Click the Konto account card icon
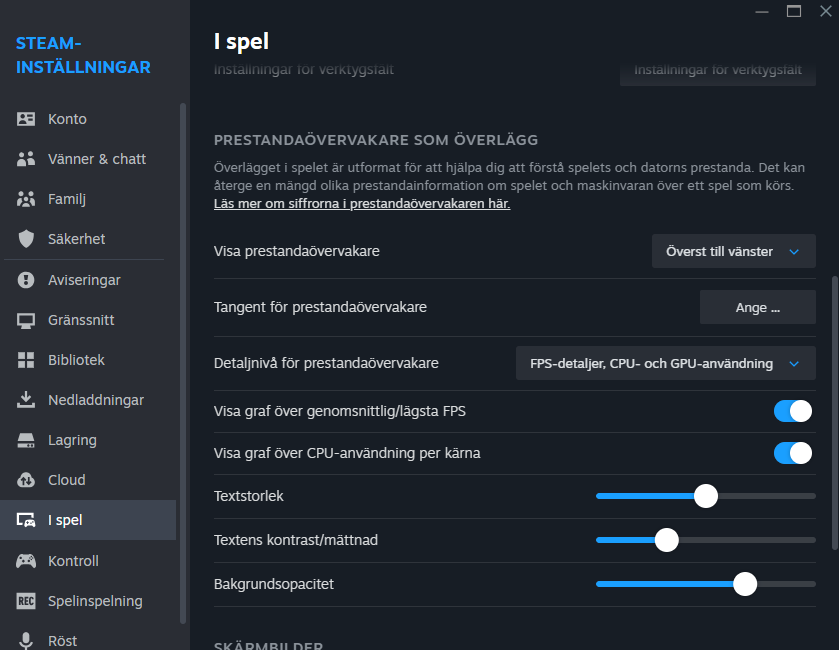Image resolution: width=839 pixels, height=650 pixels. pyautogui.click(x=26, y=119)
